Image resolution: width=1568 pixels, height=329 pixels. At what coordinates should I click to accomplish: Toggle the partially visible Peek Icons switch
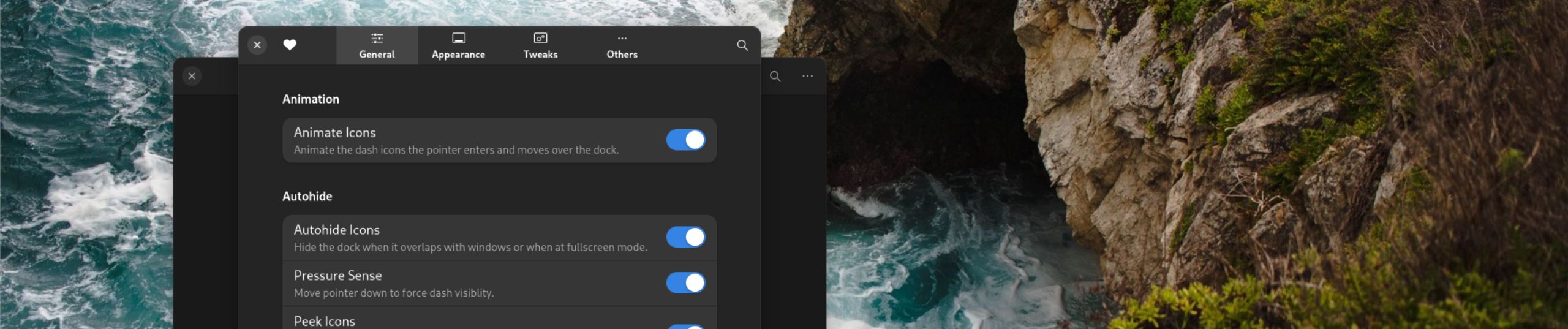685,326
